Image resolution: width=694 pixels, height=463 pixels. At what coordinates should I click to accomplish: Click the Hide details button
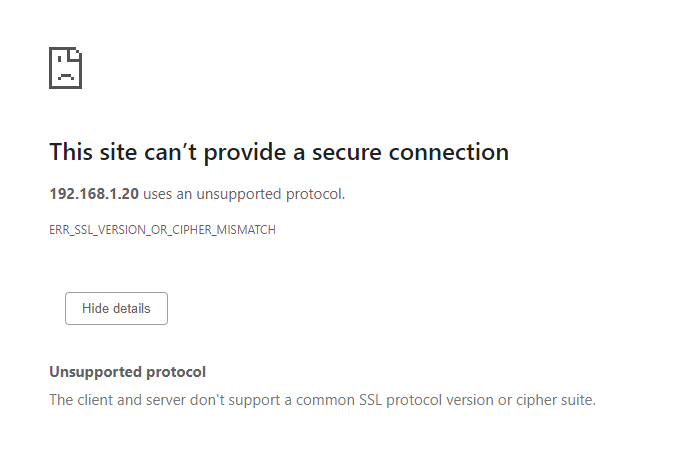[116, 309]
